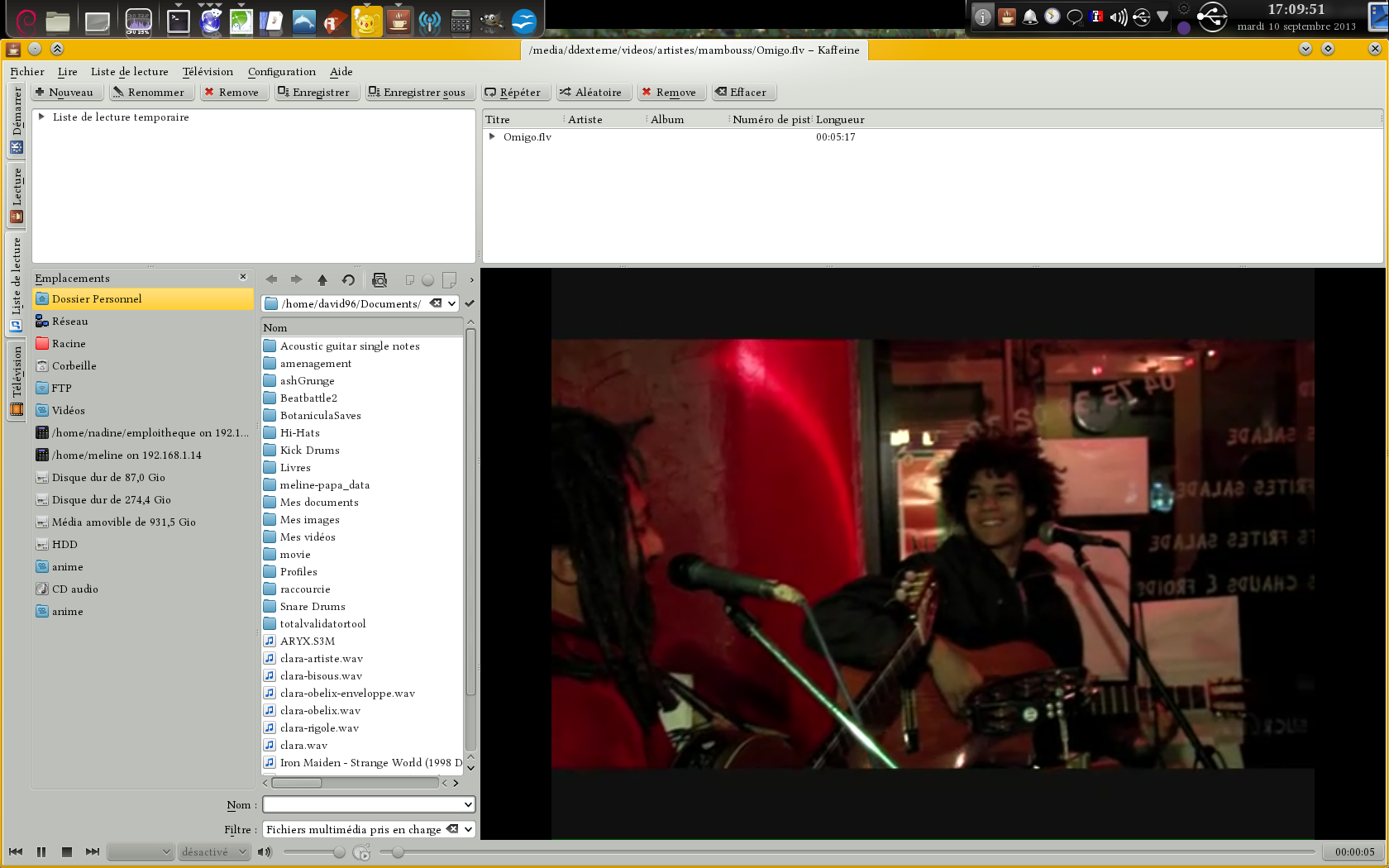
Task: Open the Filtre file type dropdown
Action: pos(469,829)
